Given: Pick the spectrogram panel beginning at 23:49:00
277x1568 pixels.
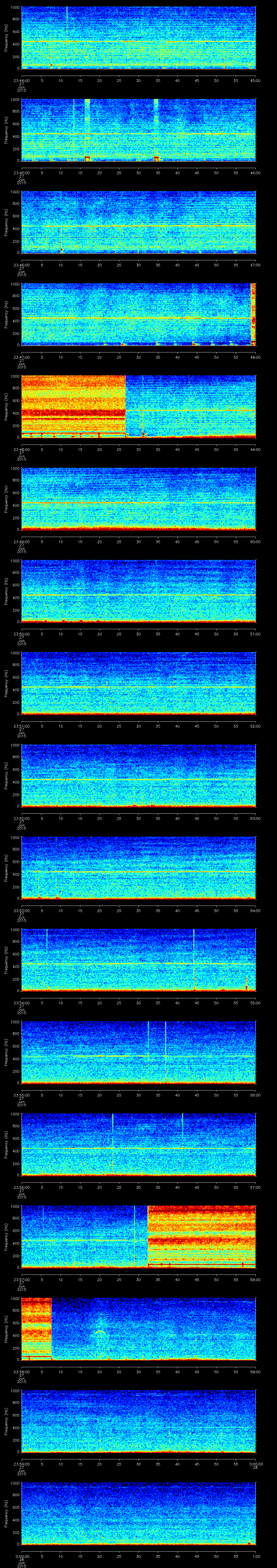Looking at the screenshot, I should [x=138, y=499].
